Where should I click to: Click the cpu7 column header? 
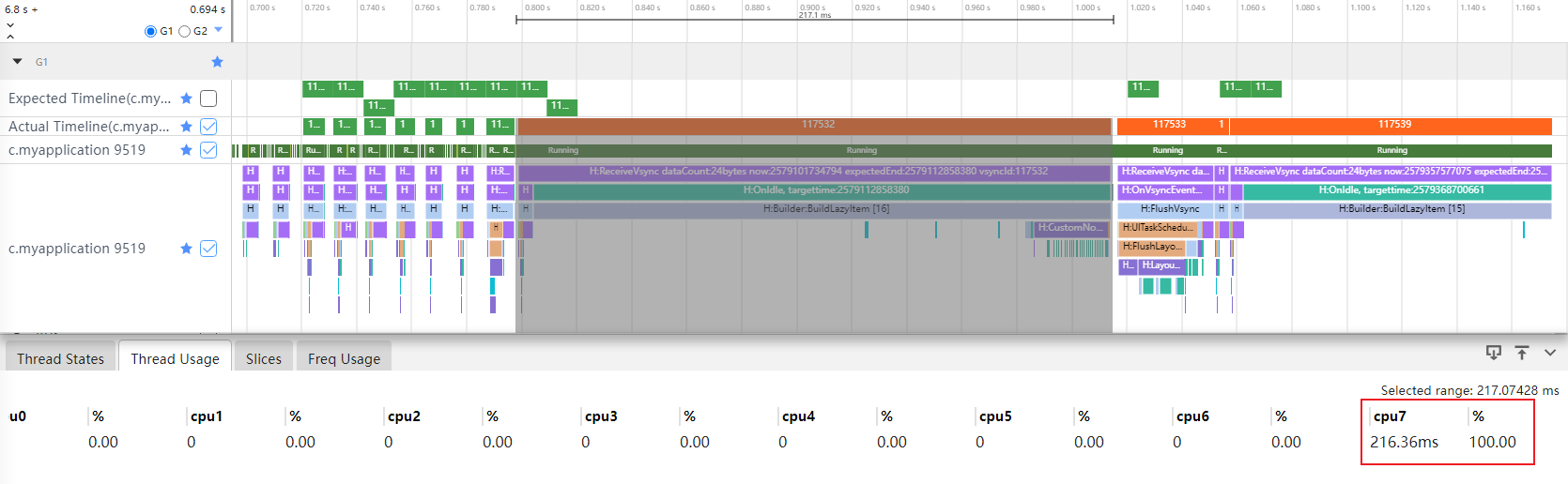click(1390, 416)
